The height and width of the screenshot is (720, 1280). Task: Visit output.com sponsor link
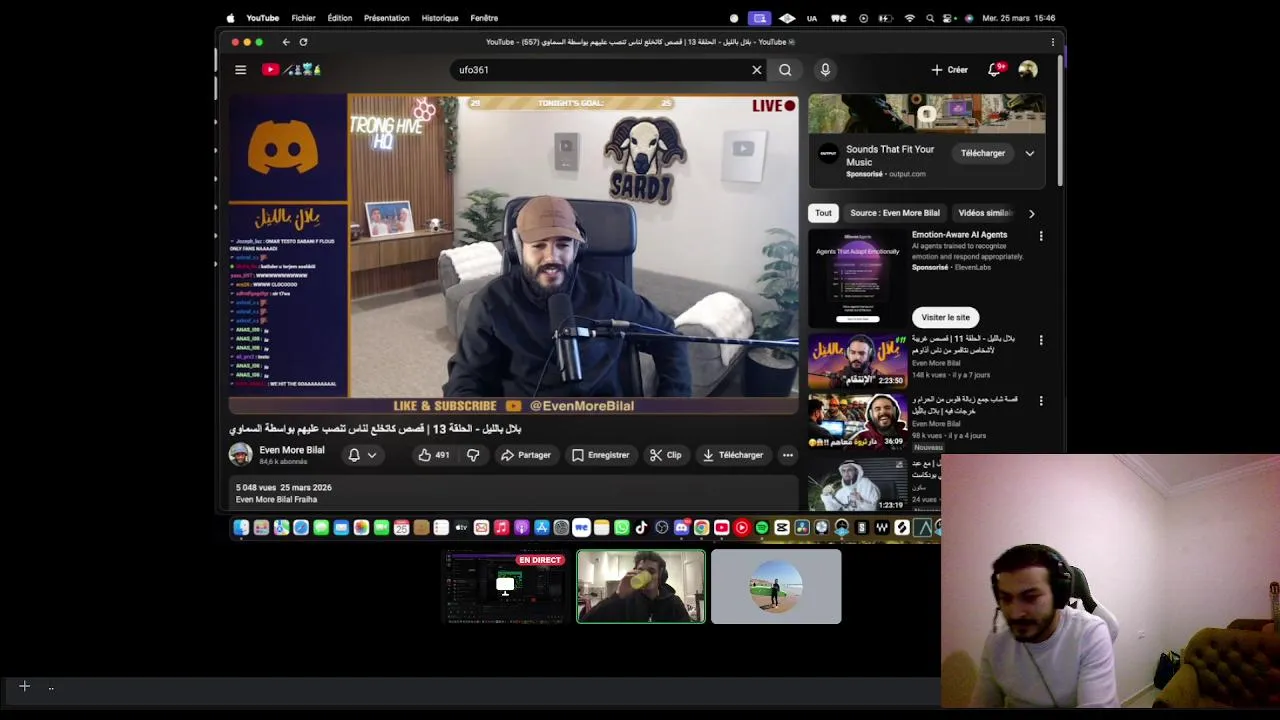pyautogui.click(x=907, y=174)
